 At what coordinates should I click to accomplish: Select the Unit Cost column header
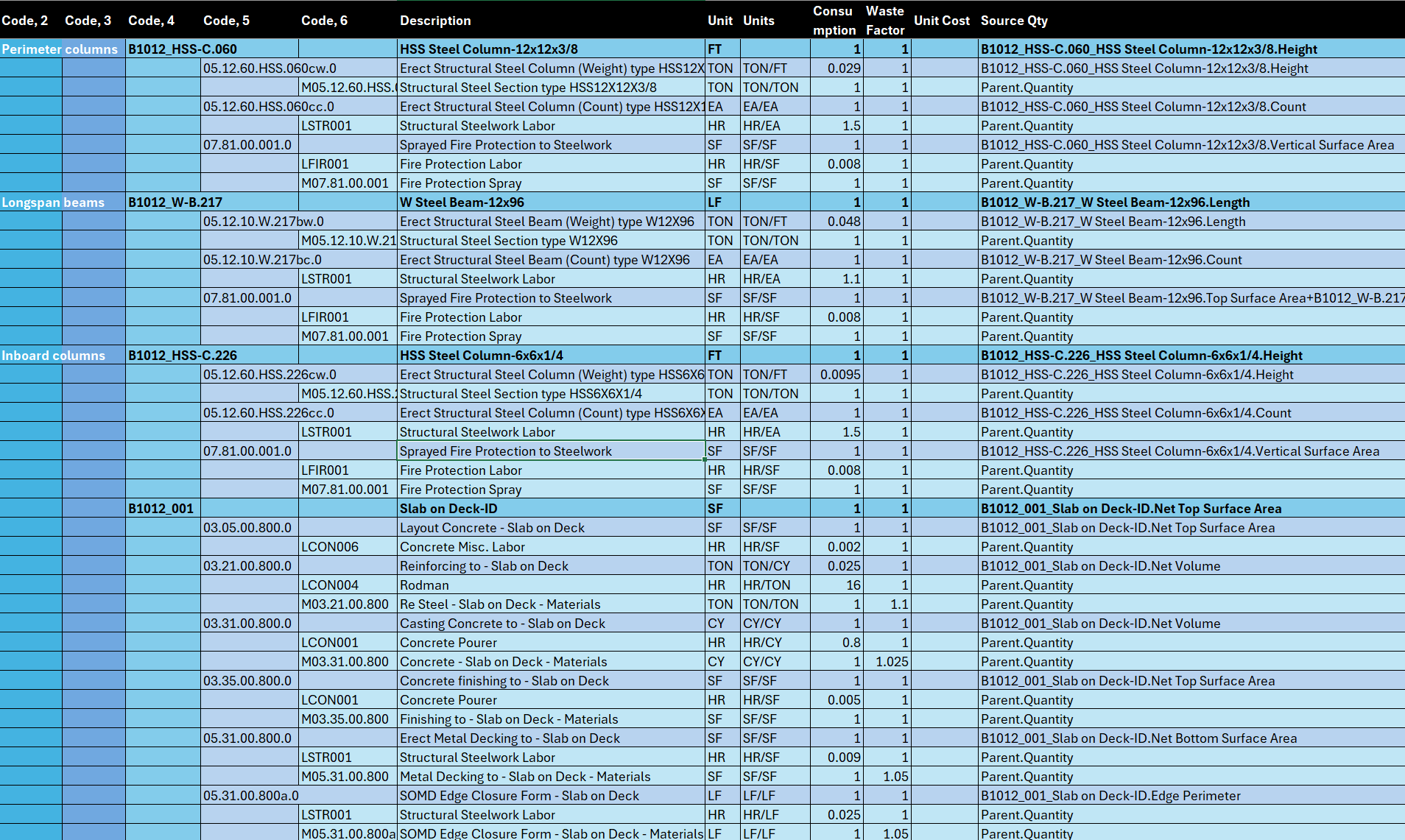(x=944, y=21)
